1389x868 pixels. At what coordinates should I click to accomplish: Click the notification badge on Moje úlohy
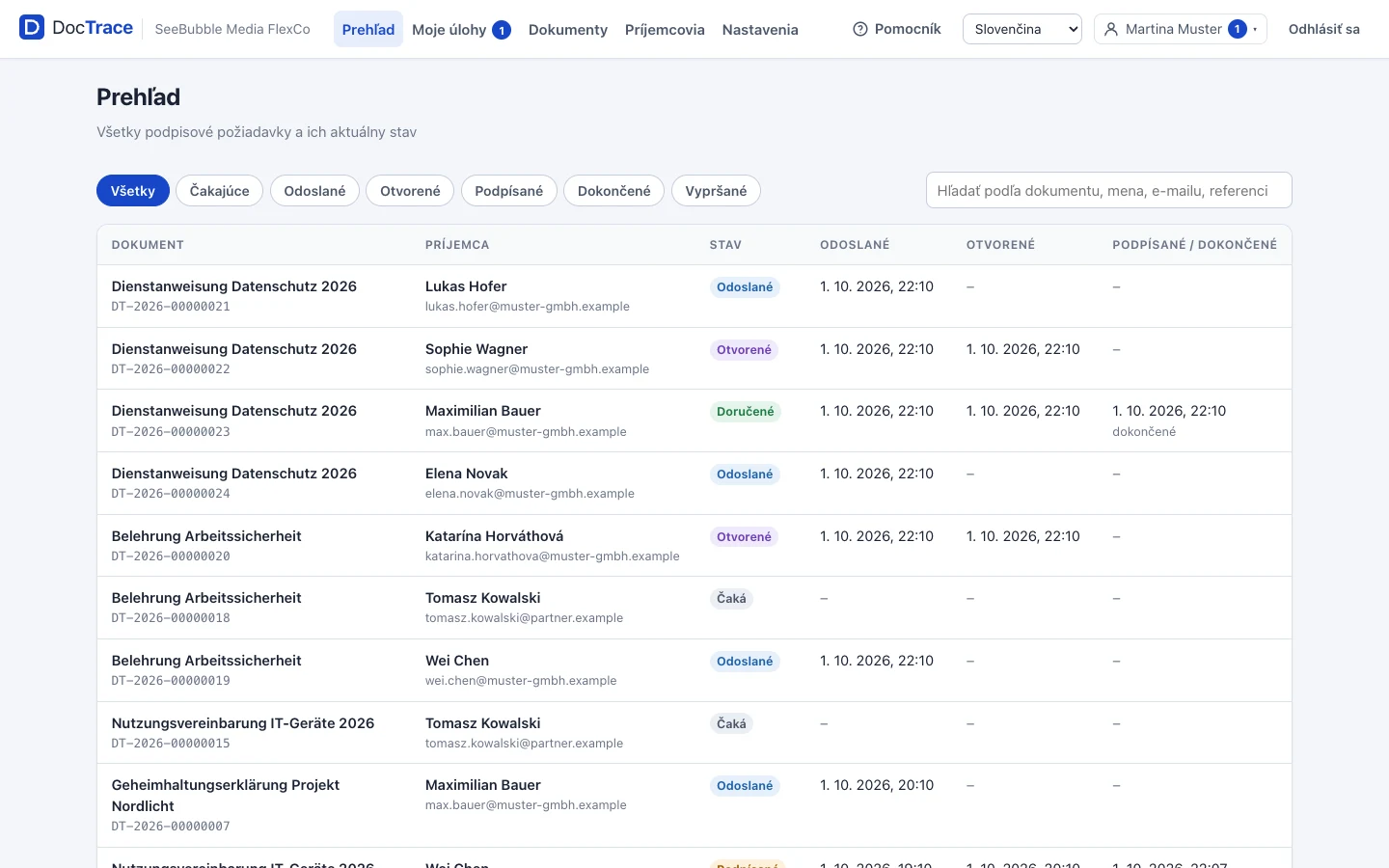click(x=502, y=30)
